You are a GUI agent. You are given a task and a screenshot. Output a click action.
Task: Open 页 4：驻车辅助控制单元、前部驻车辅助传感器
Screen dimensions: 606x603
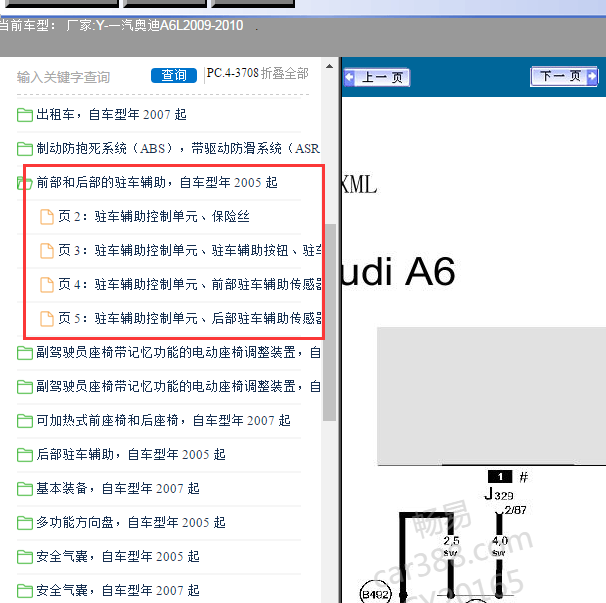click(x=190, y=284)
